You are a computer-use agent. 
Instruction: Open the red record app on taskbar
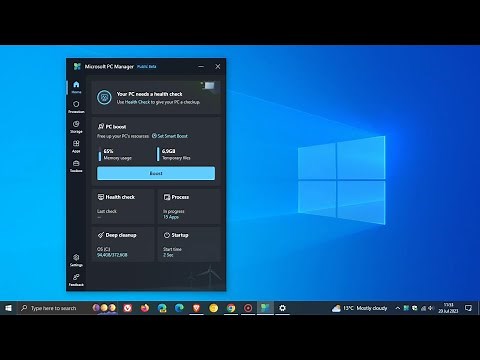(x=248, y=308)
